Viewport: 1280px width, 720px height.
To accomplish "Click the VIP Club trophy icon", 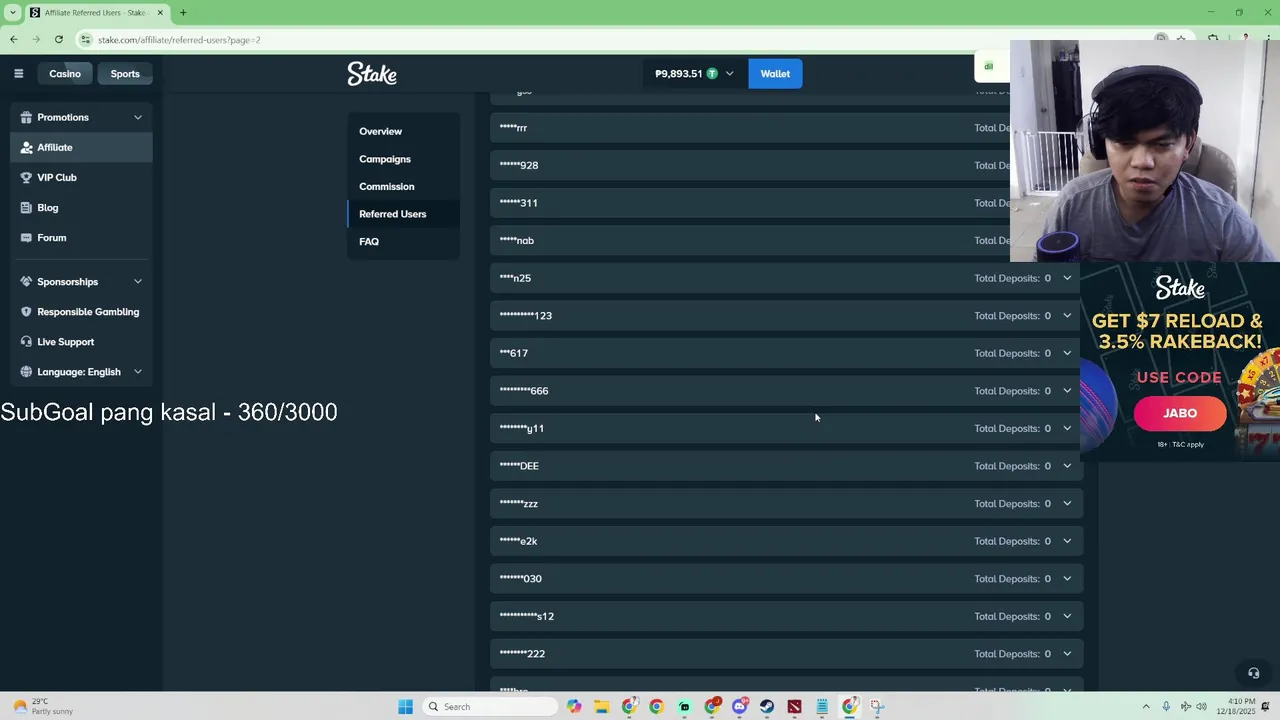I will point(26,177).
